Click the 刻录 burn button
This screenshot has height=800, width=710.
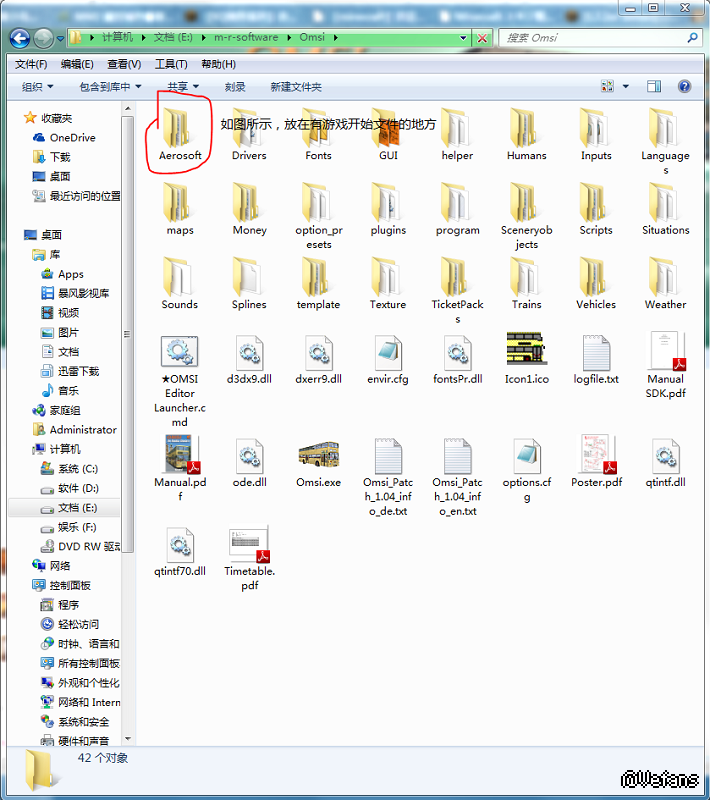(235, 87)
